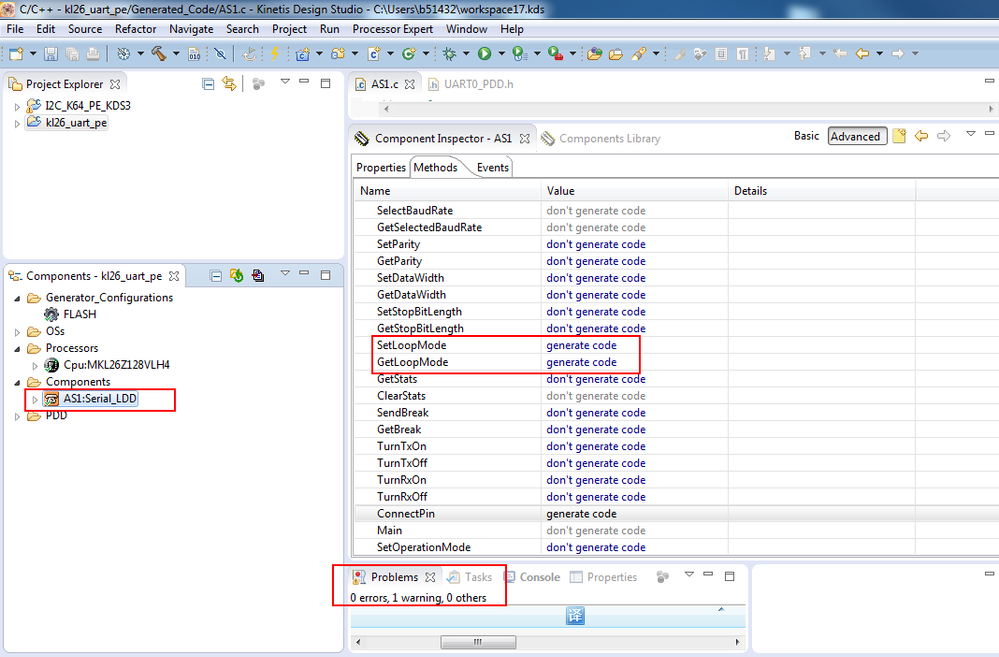999x657 pixels.
Task: Click the New wizard toolbar icon
Action: tap(16, 54)
